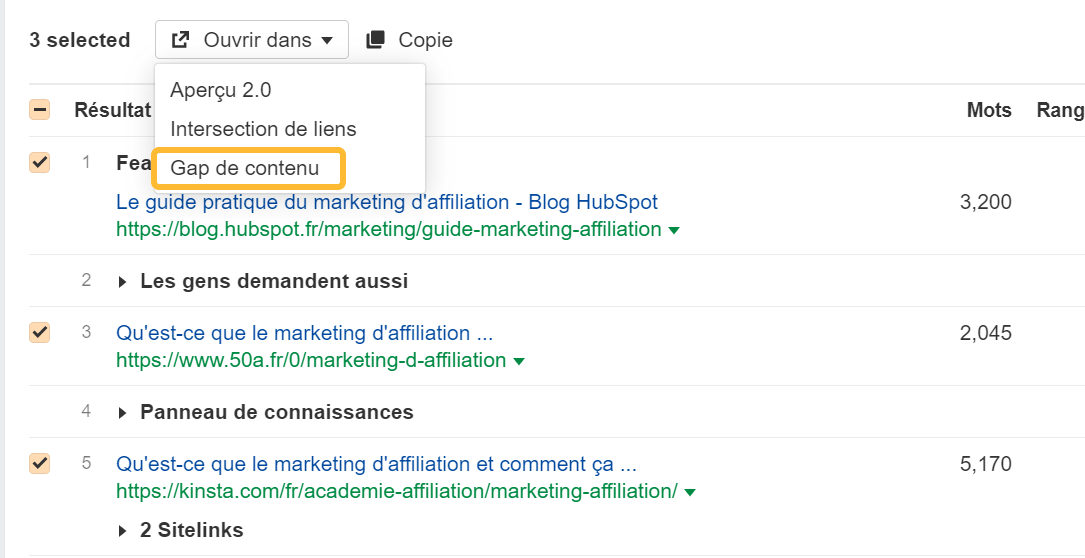Expand the hubspot.fr URL dropdown arrow

coord(674,230)
